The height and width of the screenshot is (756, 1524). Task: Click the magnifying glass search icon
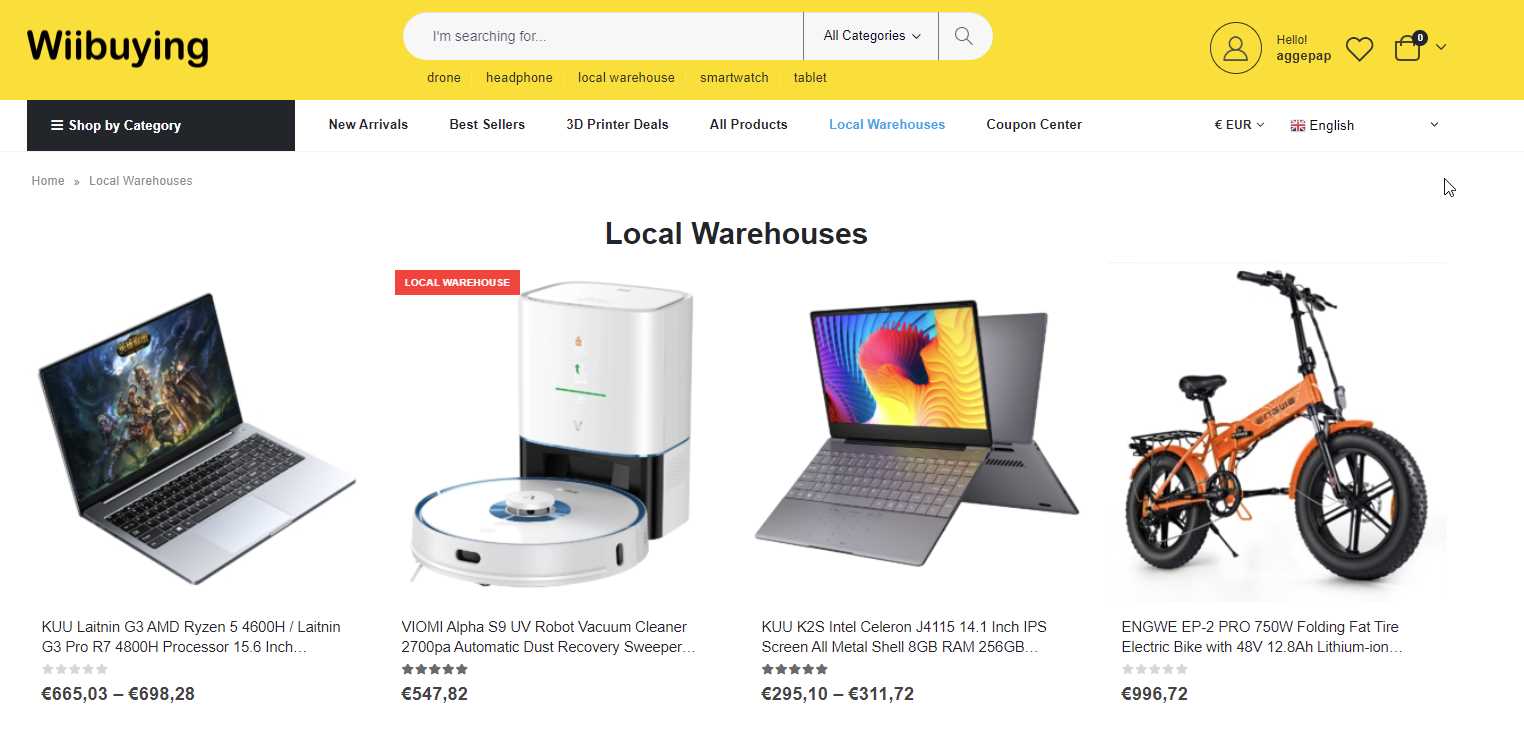pos(964,36)
